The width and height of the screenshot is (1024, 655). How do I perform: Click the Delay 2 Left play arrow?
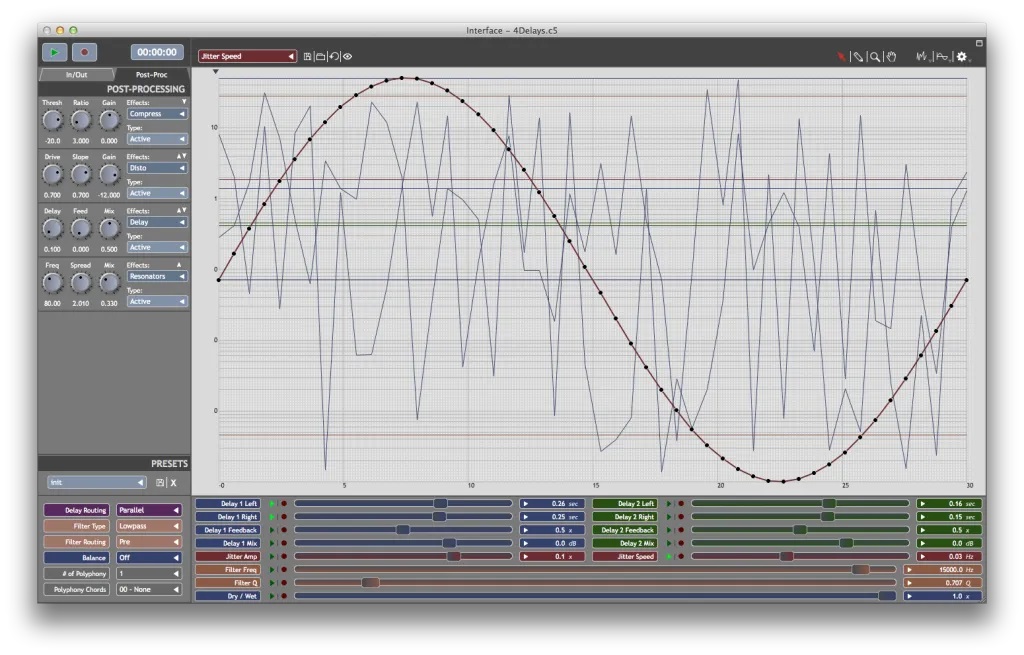tap(669, 504)
